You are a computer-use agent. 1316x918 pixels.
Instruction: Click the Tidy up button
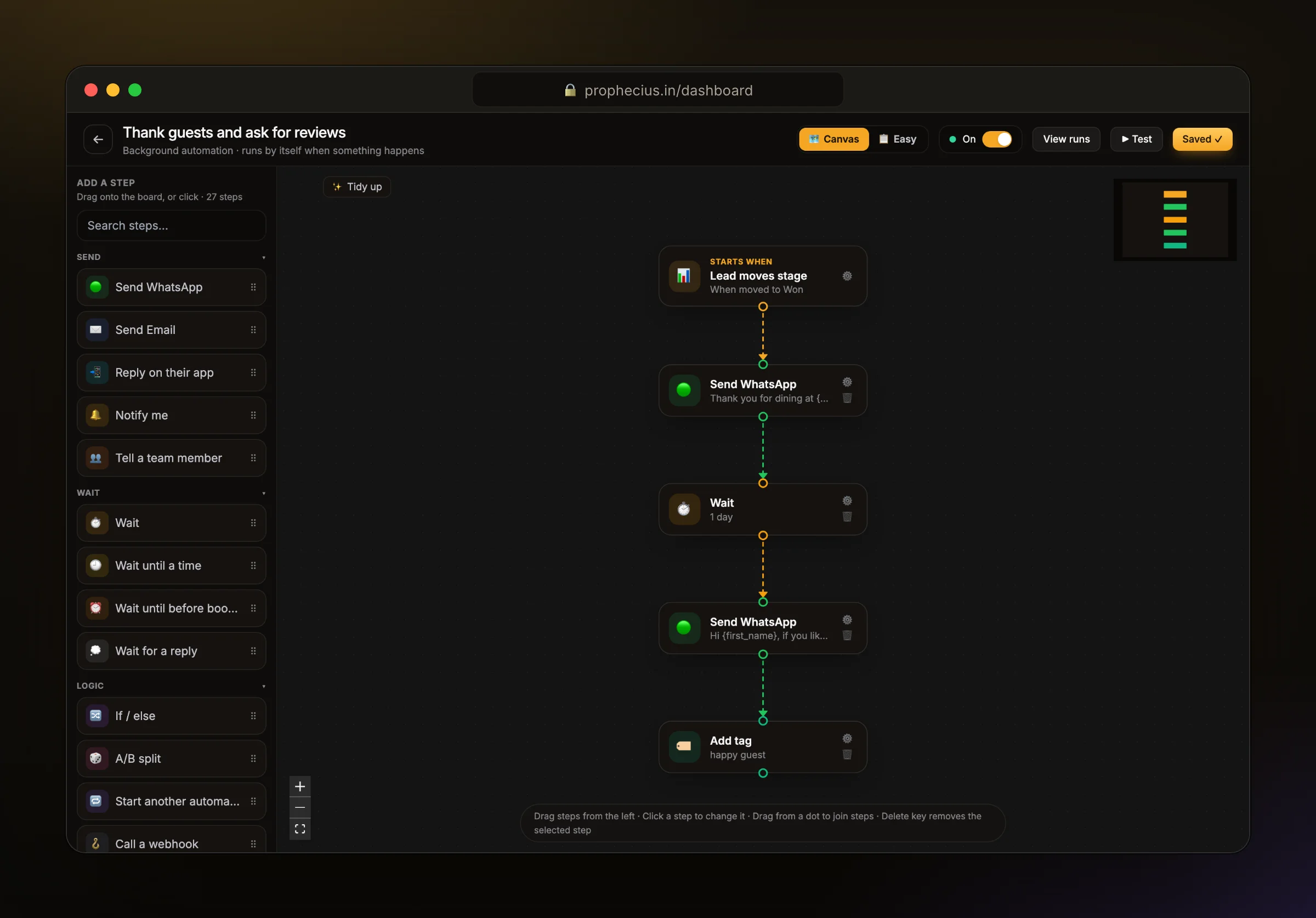click(x=357, y=187)
